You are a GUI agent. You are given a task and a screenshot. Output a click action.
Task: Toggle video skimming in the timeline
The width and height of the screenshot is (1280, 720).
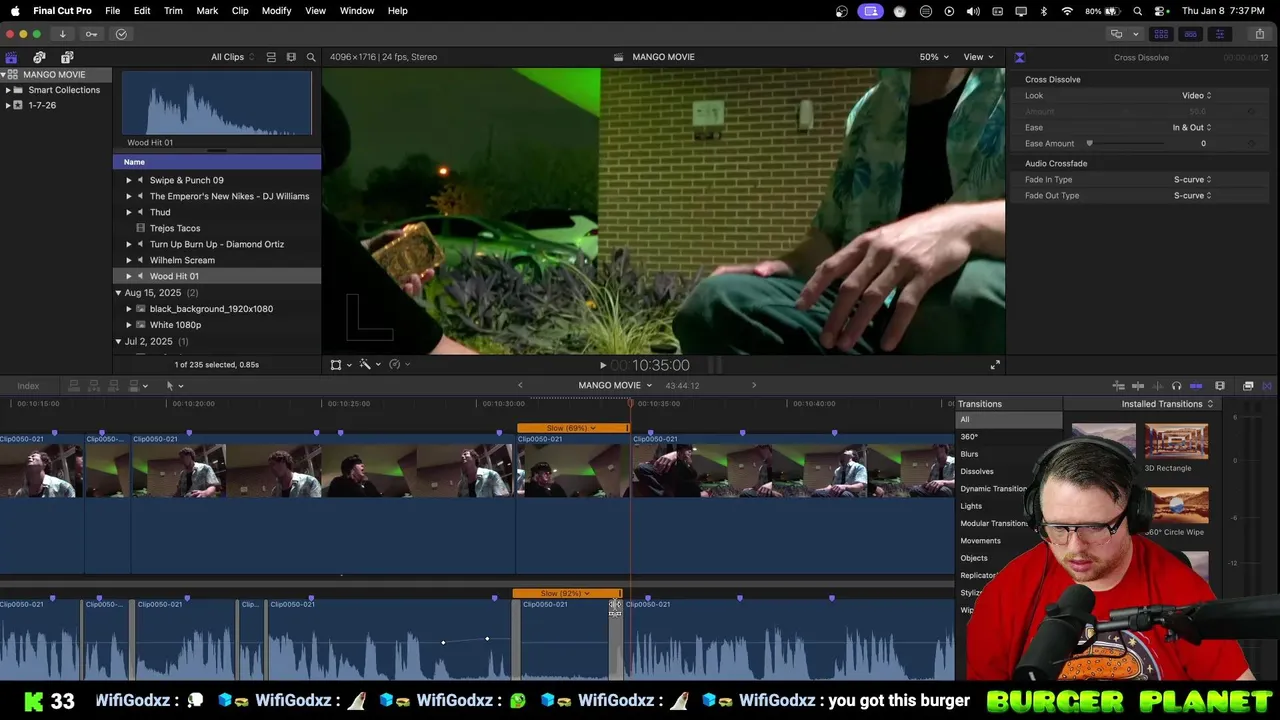click(x=1138, y=386)
